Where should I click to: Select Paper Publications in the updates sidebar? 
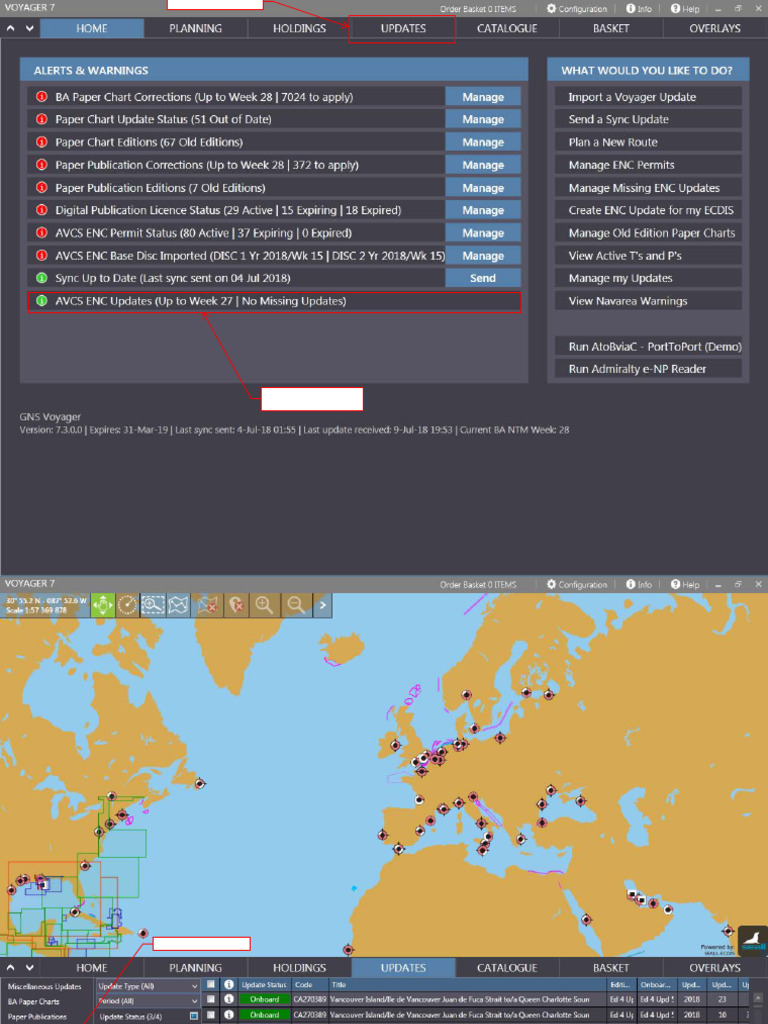click(37, 1016)
